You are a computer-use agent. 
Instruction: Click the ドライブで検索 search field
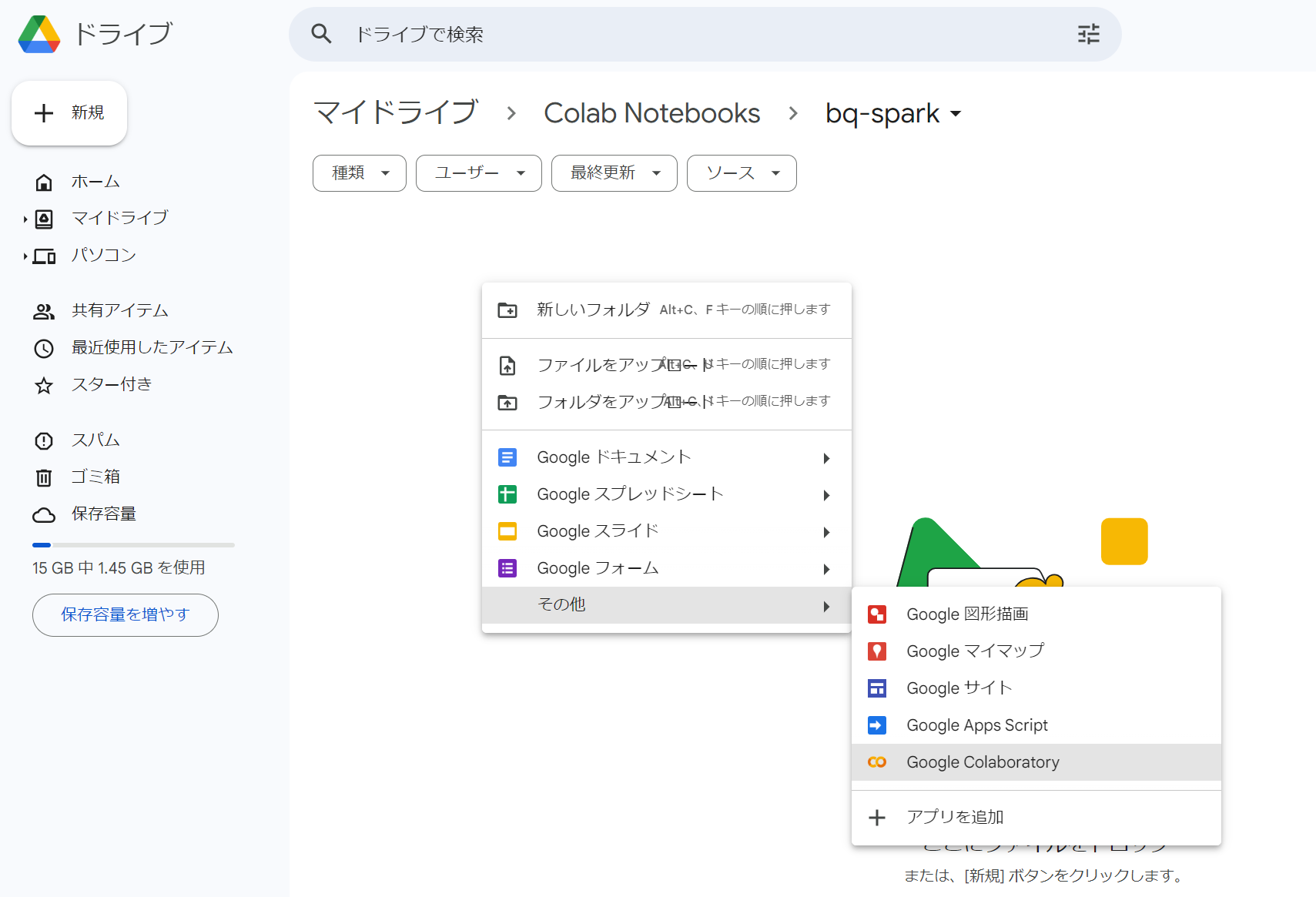pos(705,34)
